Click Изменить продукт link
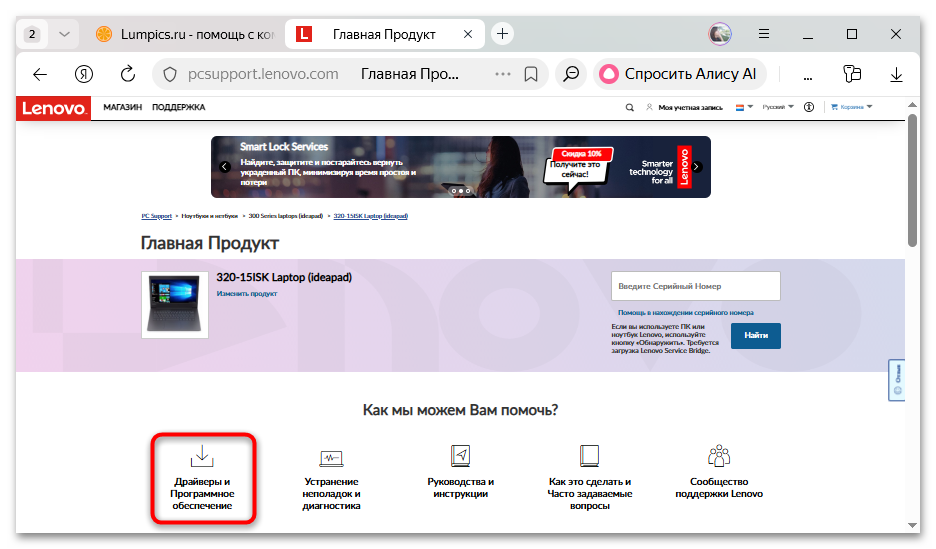The image size is (936, 549). (x=247, y=294)
